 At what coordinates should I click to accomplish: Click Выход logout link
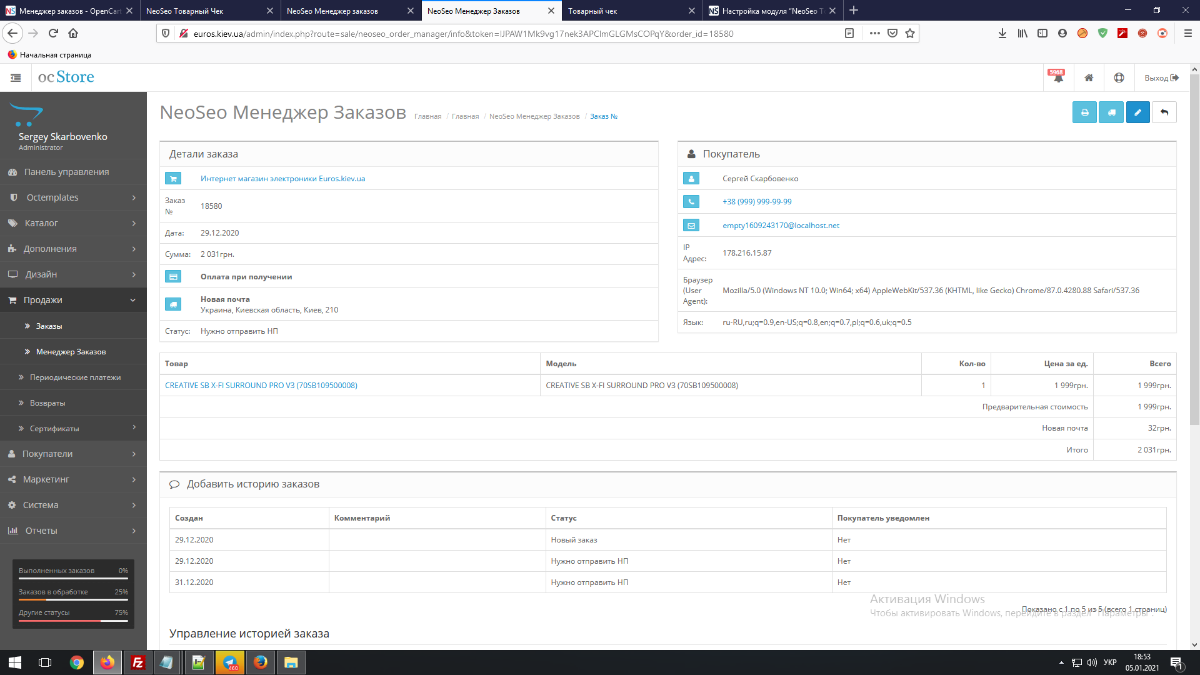(x=1162, y=77)
